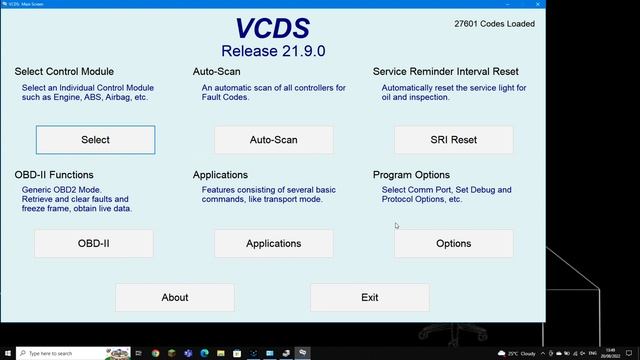
Task: Launch Microsoft Edge from the taskbar
Action: pyautogui.click(x=204, y=353)
